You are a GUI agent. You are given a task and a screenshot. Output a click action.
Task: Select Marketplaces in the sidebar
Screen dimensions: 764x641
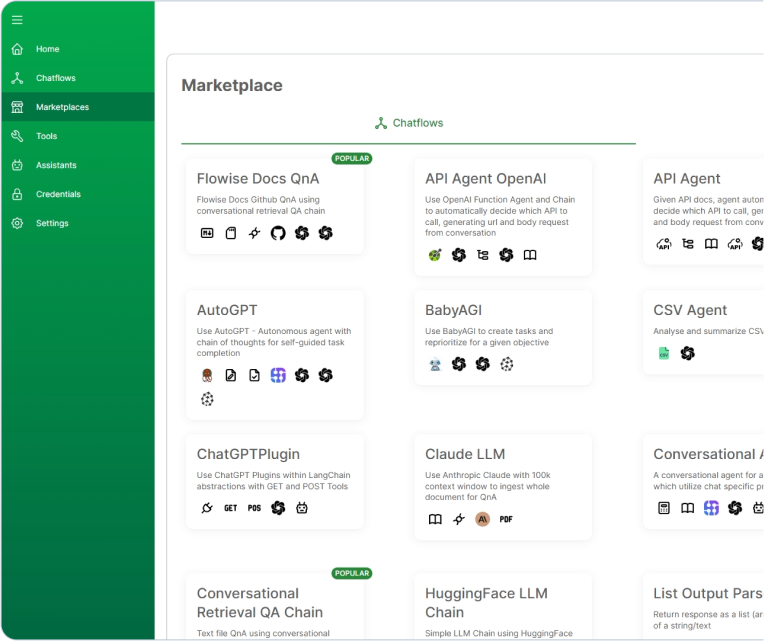(x=62, y=107)
